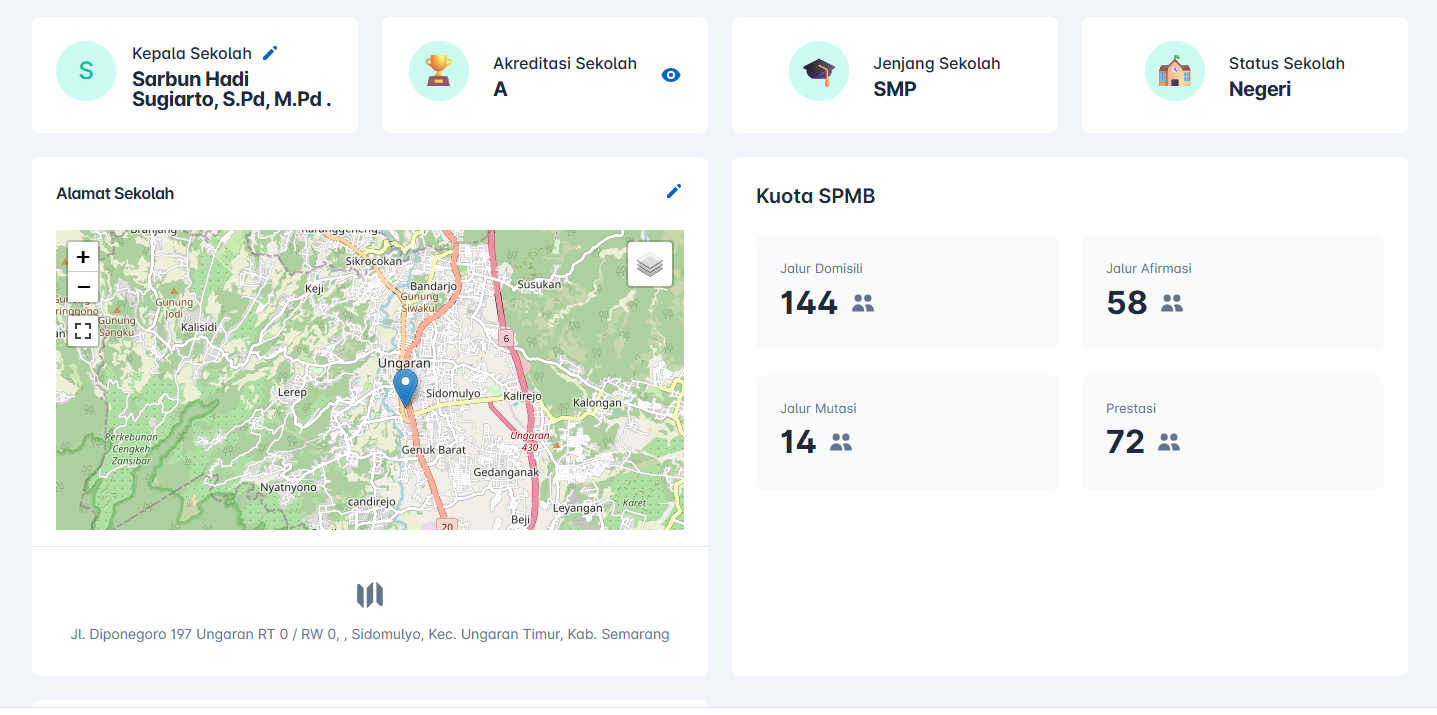Viewport: 1437px width, 715px height.
Task: Click people icon next to Jalur Domisili 144
Action: (863, 303)
